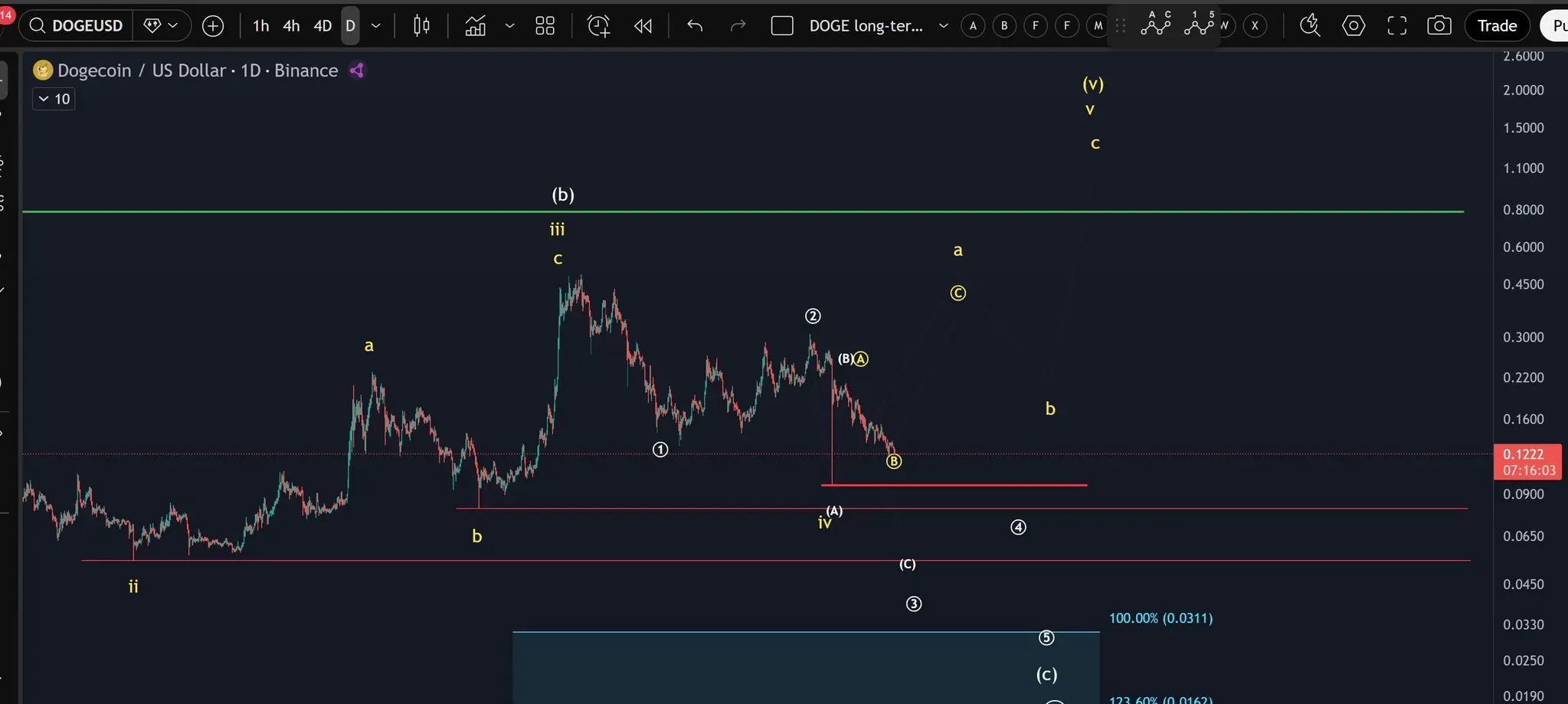The height and width of the screenshot is (704, 1568).
Task: Select the white circled 4 wave label
Action: point(1018,527)
